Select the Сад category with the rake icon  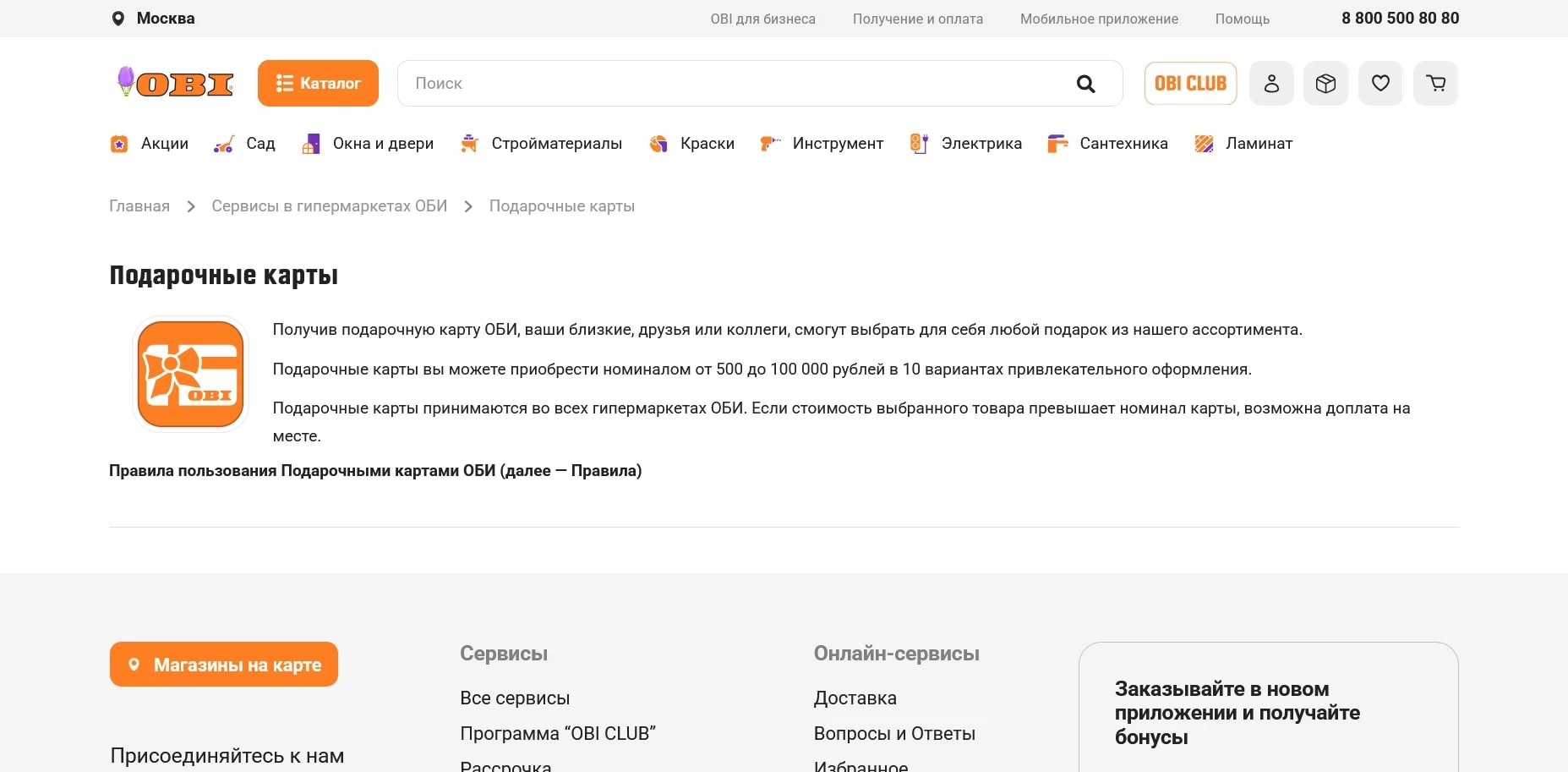coord(223,144)
